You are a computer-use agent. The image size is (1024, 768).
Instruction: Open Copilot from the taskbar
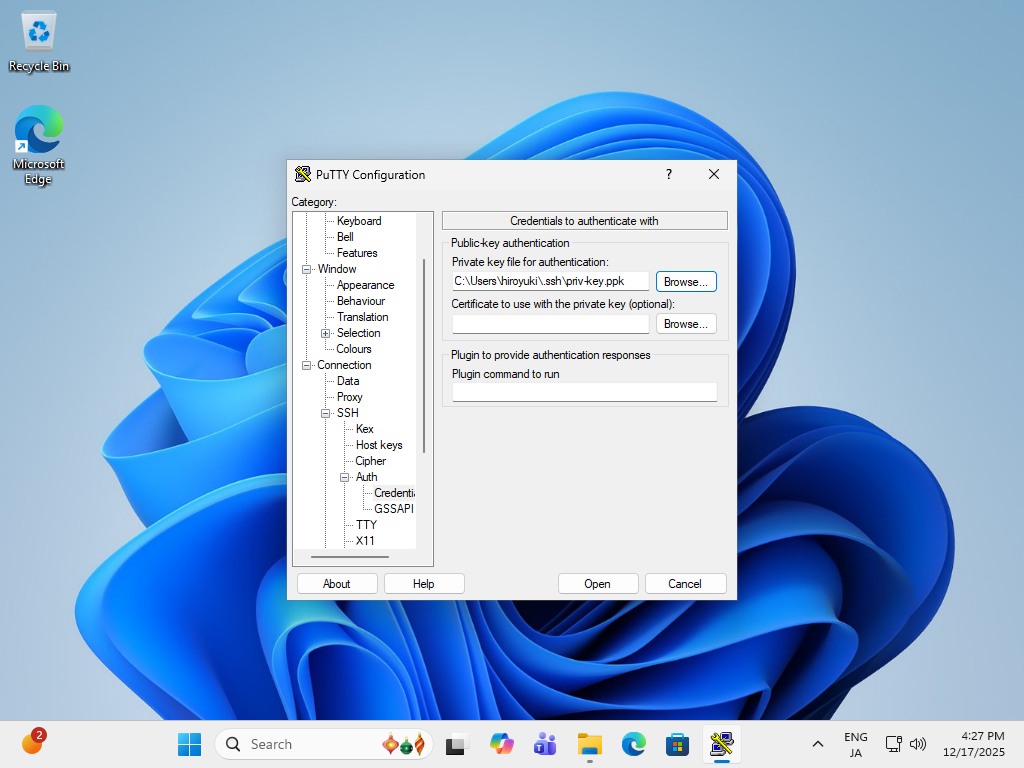(501, 744)
